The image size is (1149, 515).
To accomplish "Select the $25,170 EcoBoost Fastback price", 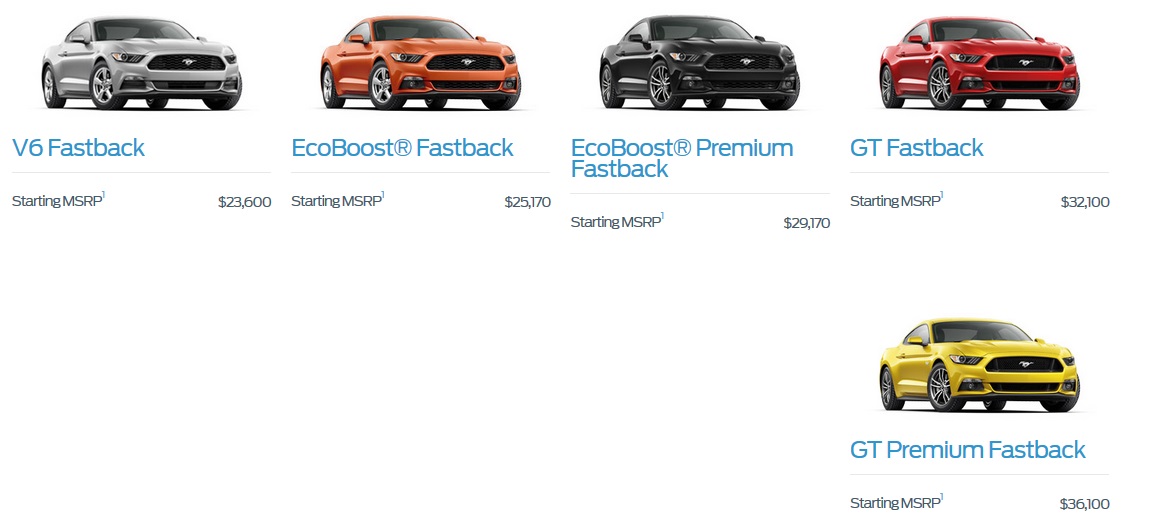I will click(x=528, y=202).
